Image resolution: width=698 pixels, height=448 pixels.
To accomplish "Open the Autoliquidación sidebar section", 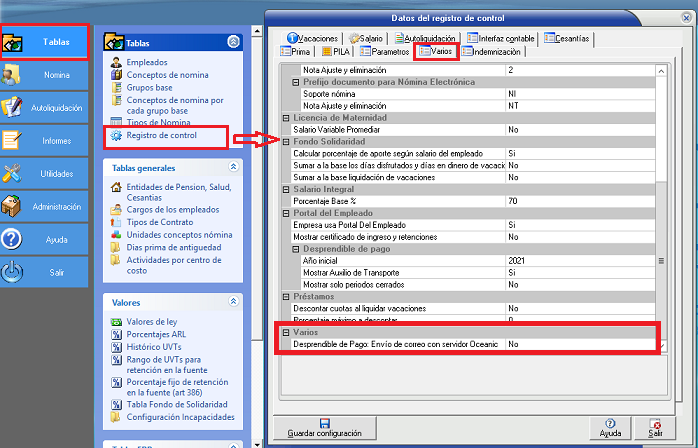I will [x=14, y=107].
